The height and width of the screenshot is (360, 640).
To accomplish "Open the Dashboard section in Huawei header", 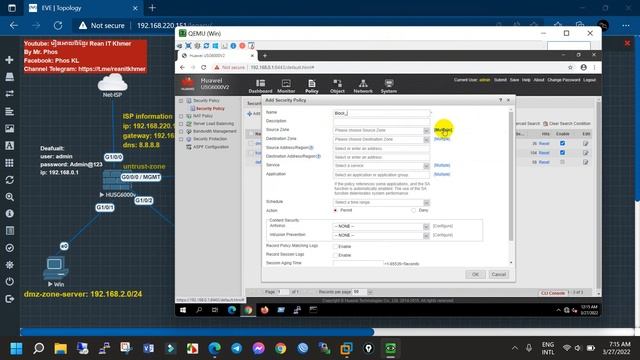I will (x=260, y=86).
